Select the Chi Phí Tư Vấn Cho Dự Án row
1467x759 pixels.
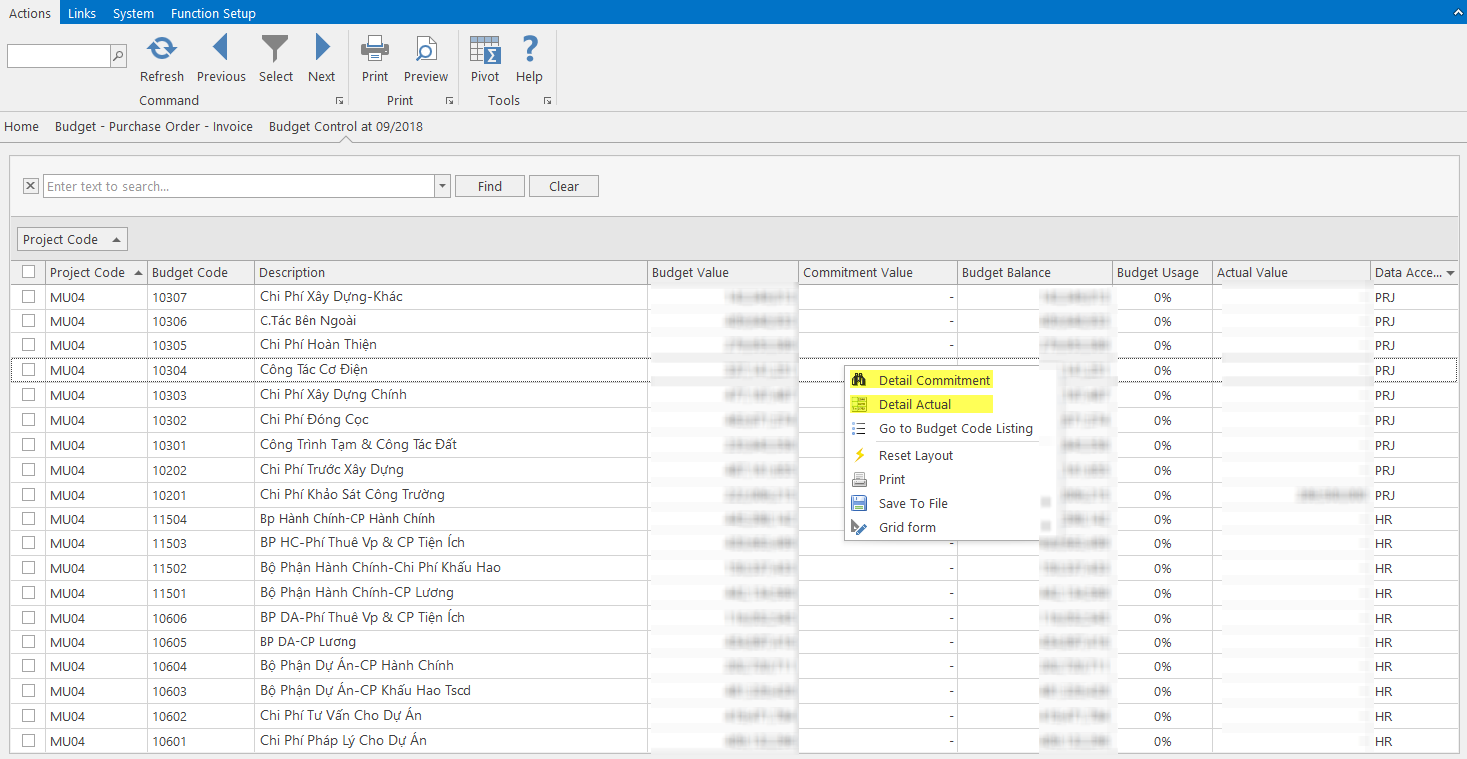click(x=733, y=716)
